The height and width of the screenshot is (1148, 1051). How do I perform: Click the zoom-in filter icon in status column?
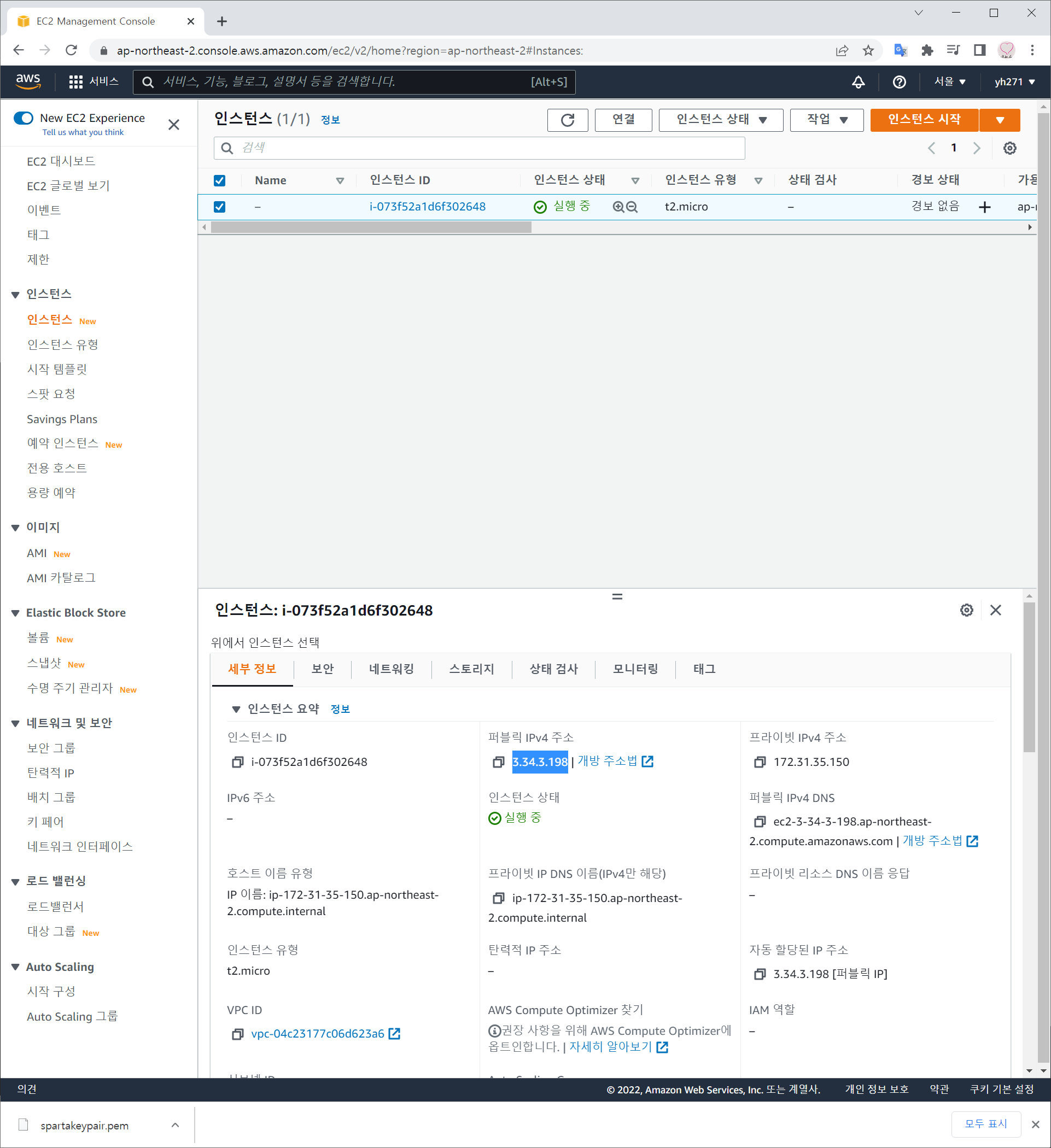pyautogui.click(x=618, y=207)
